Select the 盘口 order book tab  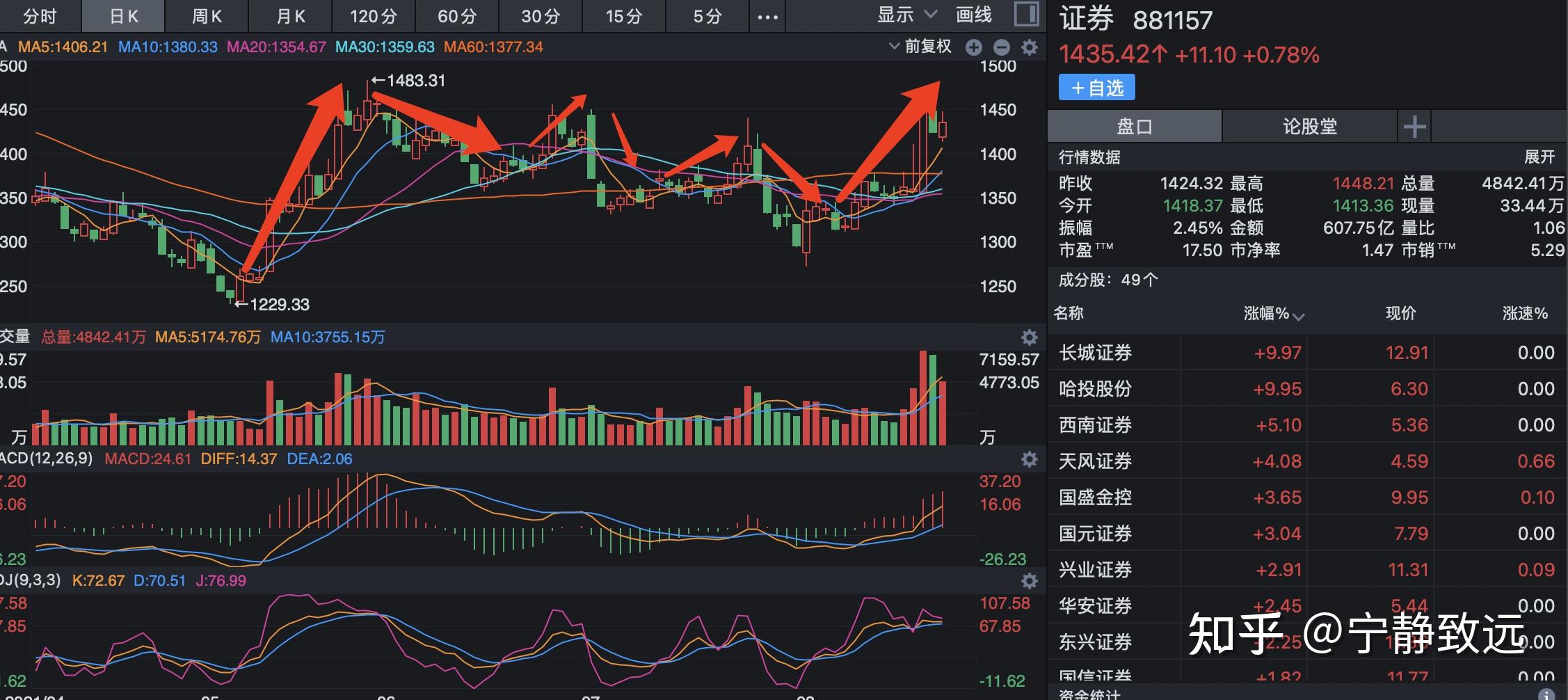tap(1135, 126)
